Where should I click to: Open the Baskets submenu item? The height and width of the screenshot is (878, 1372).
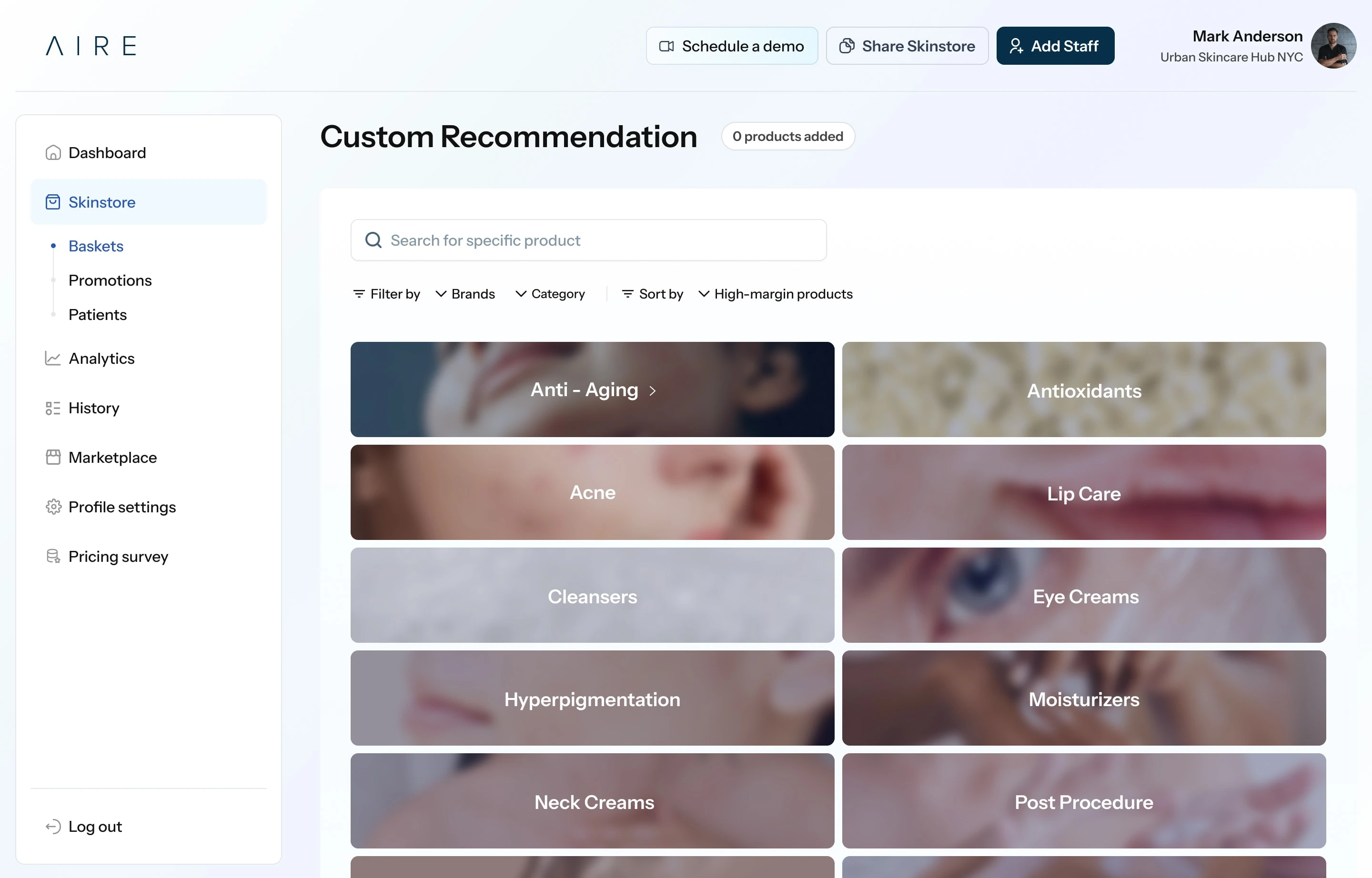[x=96, y=246]
